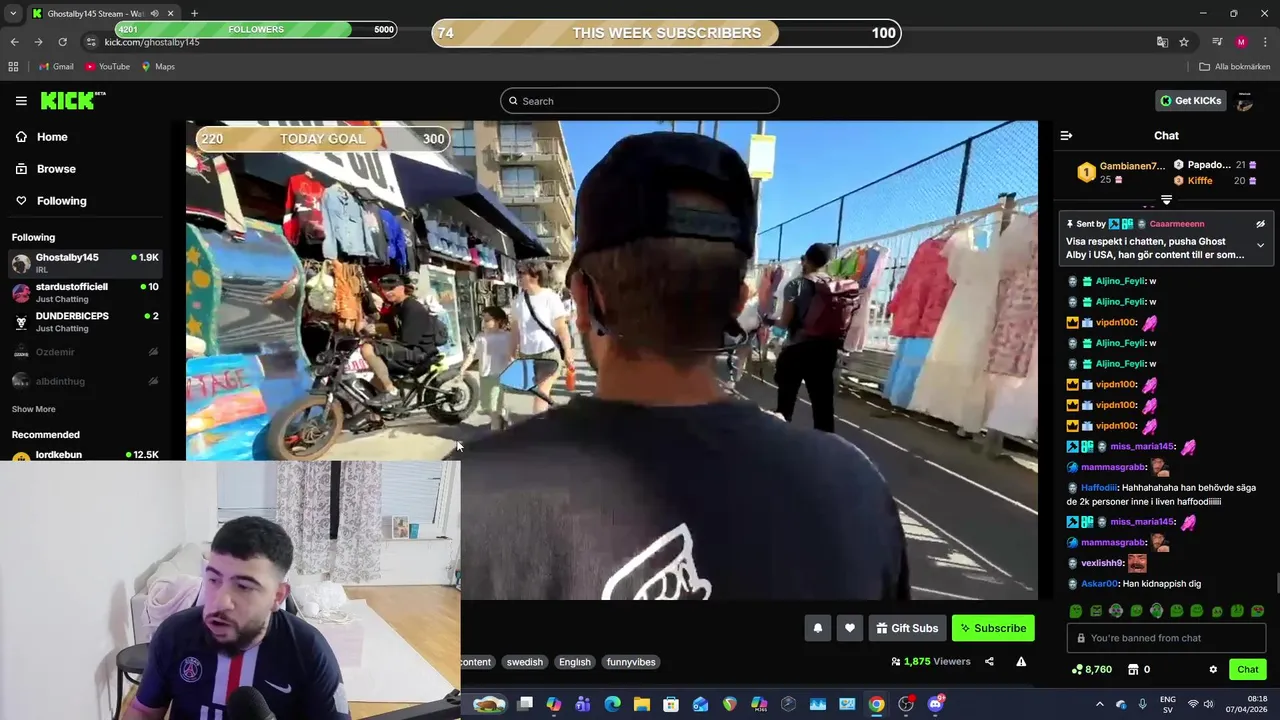This screenshot has width=1280, height=720.
Task: Open the swedish tag
Action: (524, 662)
